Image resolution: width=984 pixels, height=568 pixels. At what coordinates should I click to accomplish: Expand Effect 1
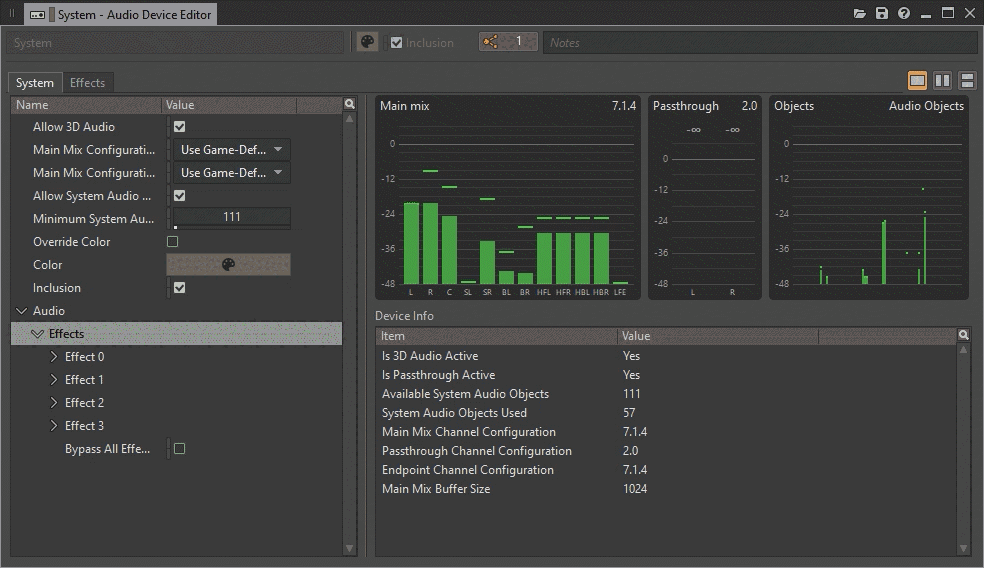click(x=53, y=380)
